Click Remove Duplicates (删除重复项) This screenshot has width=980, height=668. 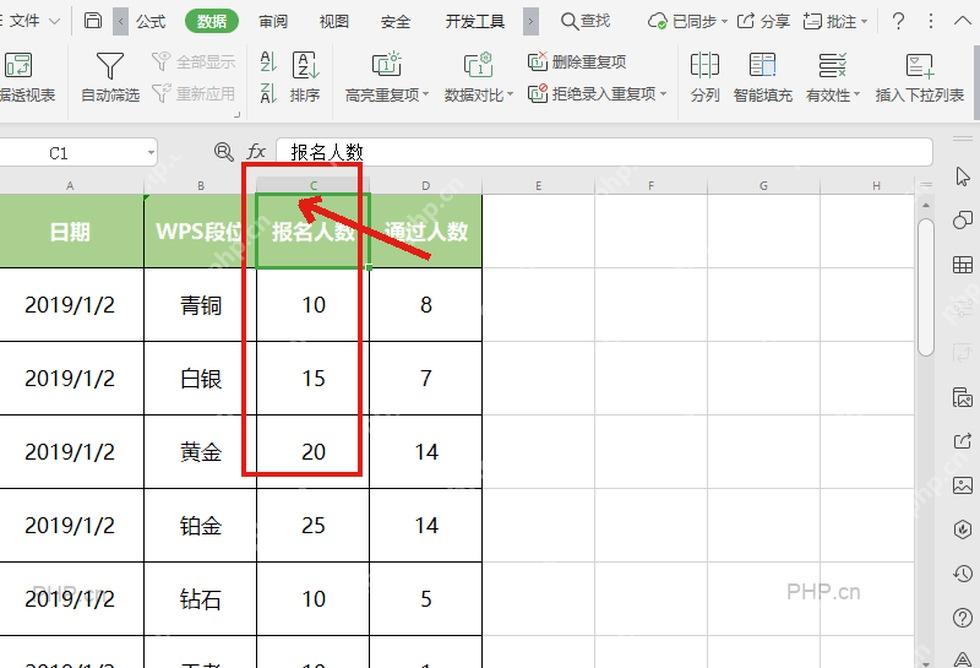tap(577, 62)
